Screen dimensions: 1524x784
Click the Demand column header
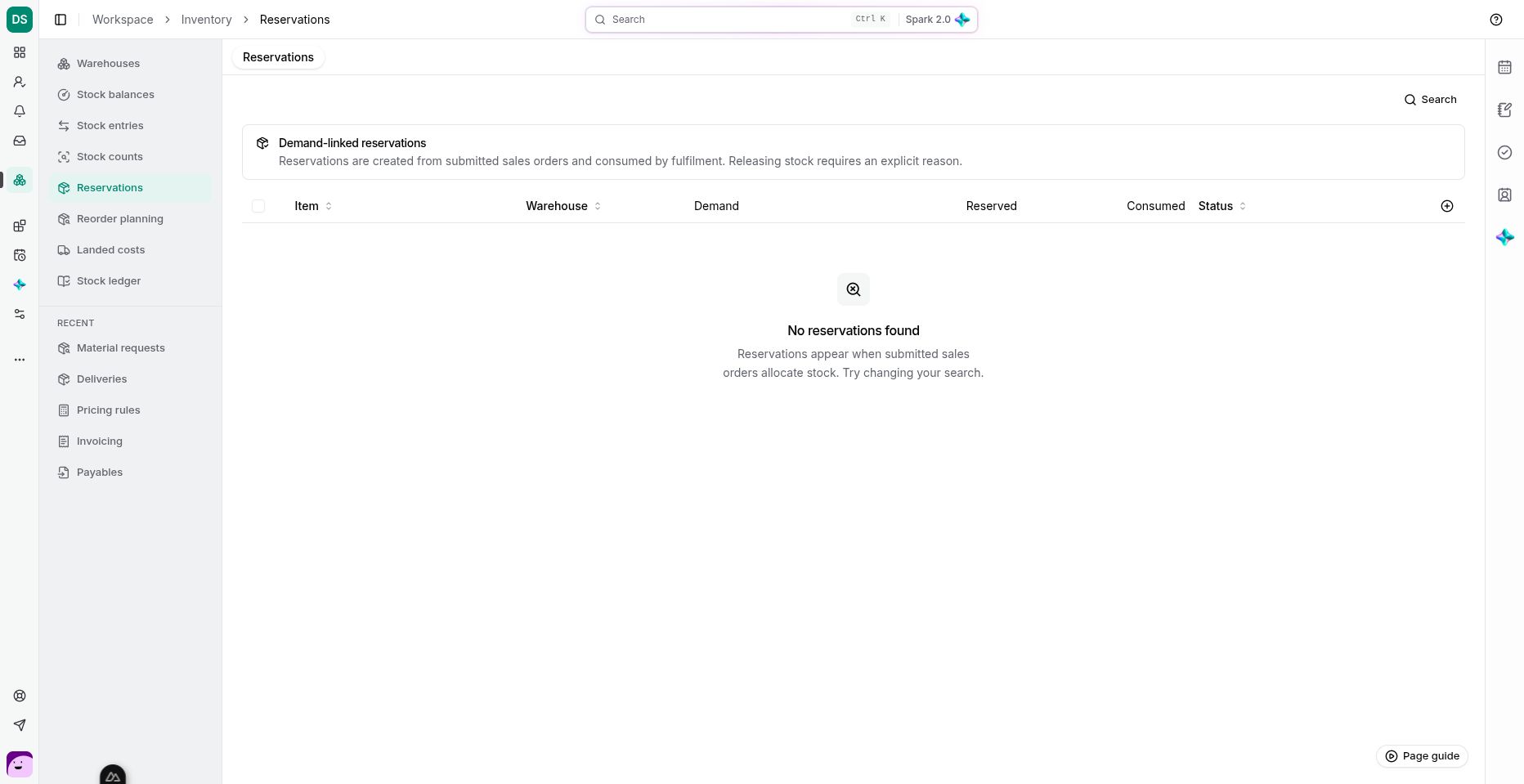click(716, 206)
